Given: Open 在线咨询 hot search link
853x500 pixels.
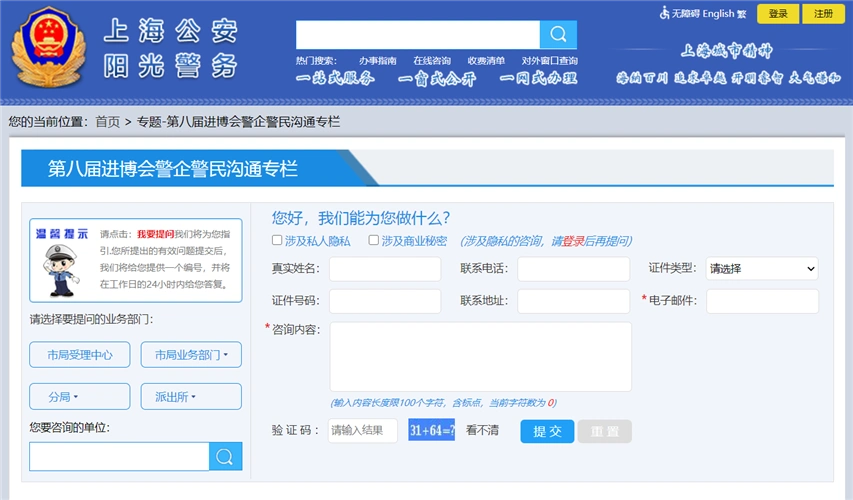Looking at the screenshot, I should point(432,61).
